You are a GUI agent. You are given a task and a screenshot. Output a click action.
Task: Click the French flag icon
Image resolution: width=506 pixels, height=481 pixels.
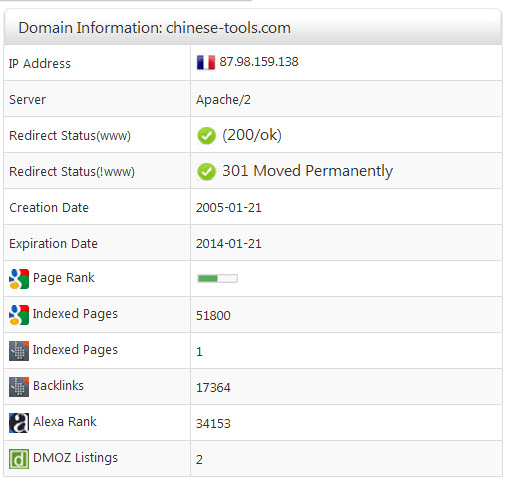(x=206, y=62)
